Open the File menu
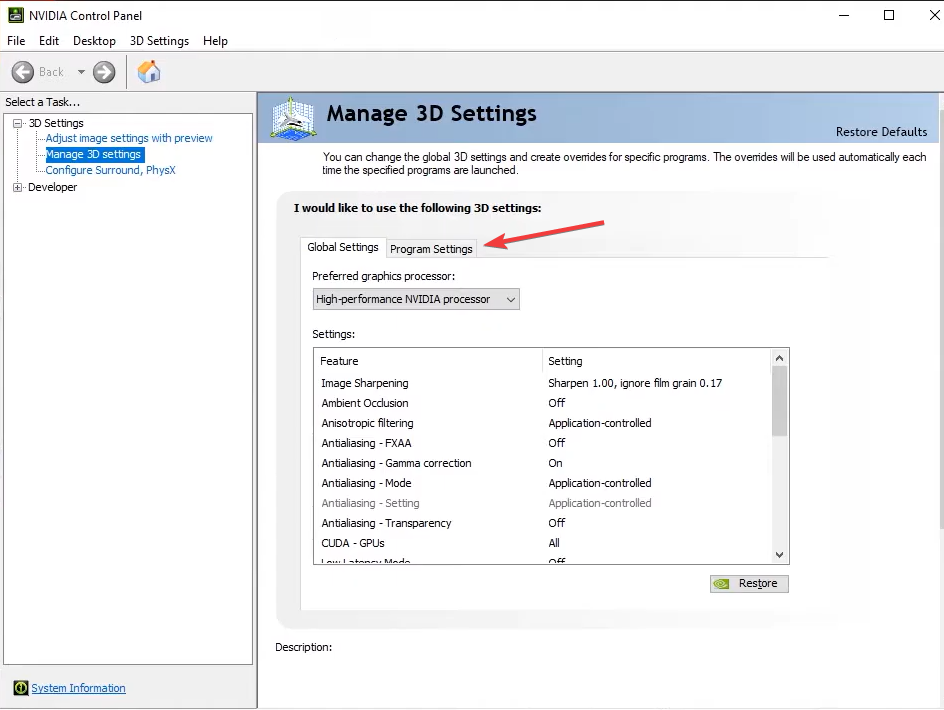This screenshot has width=944, height=710. (16, 40)
